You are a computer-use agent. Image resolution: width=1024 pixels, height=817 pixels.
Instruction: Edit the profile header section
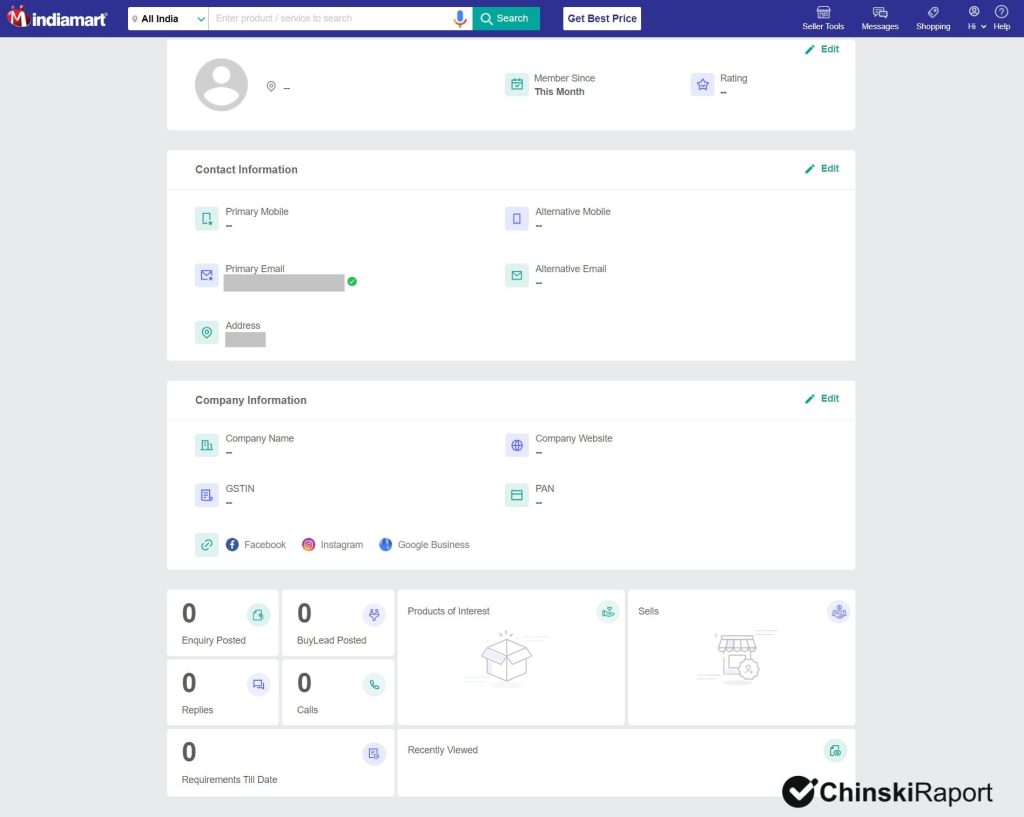coord(822,49)
